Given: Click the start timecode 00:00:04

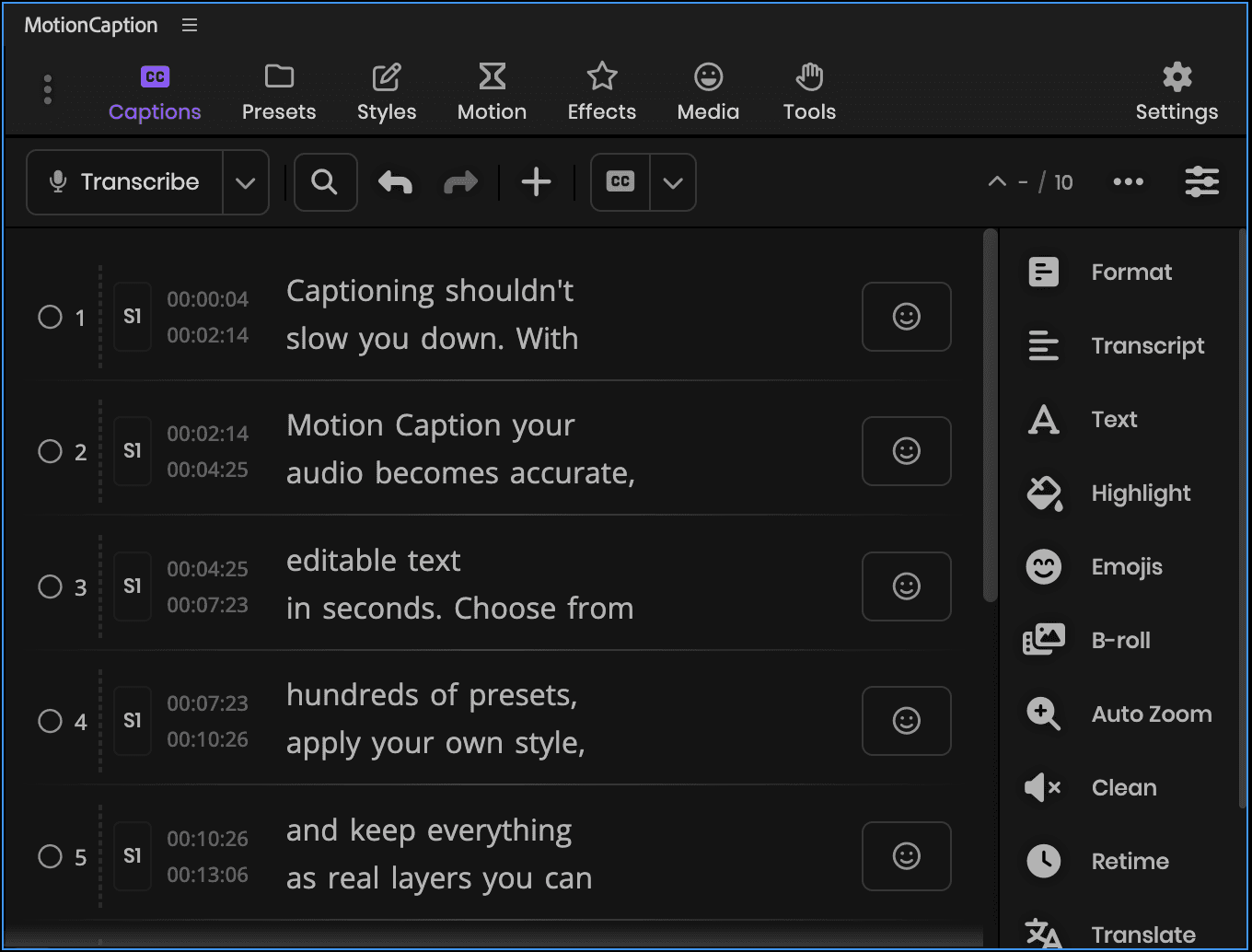Looking at the screenshot, I should coord(208,299).
